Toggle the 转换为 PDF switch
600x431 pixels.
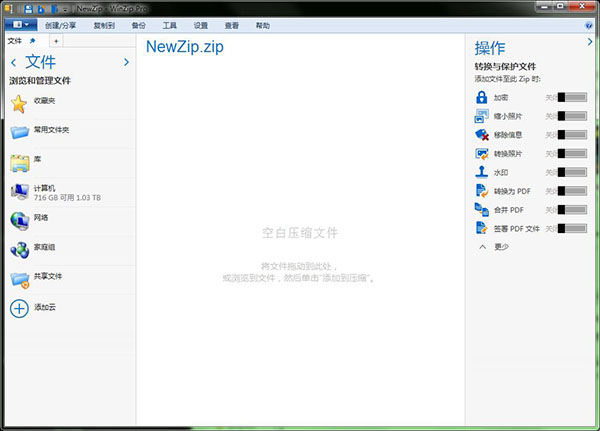click(x=572, y=191)
